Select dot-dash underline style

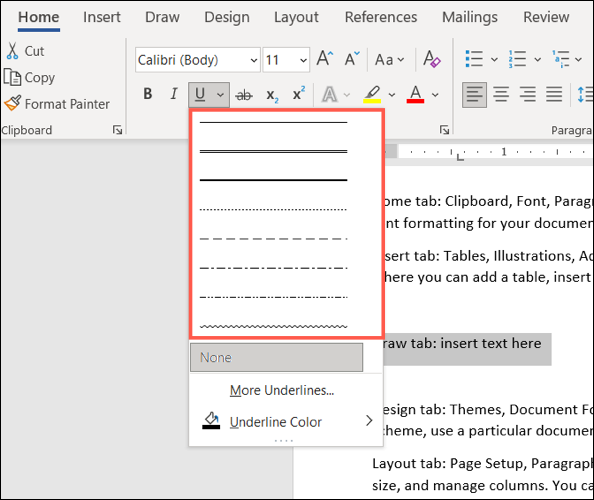click(274, 268)
